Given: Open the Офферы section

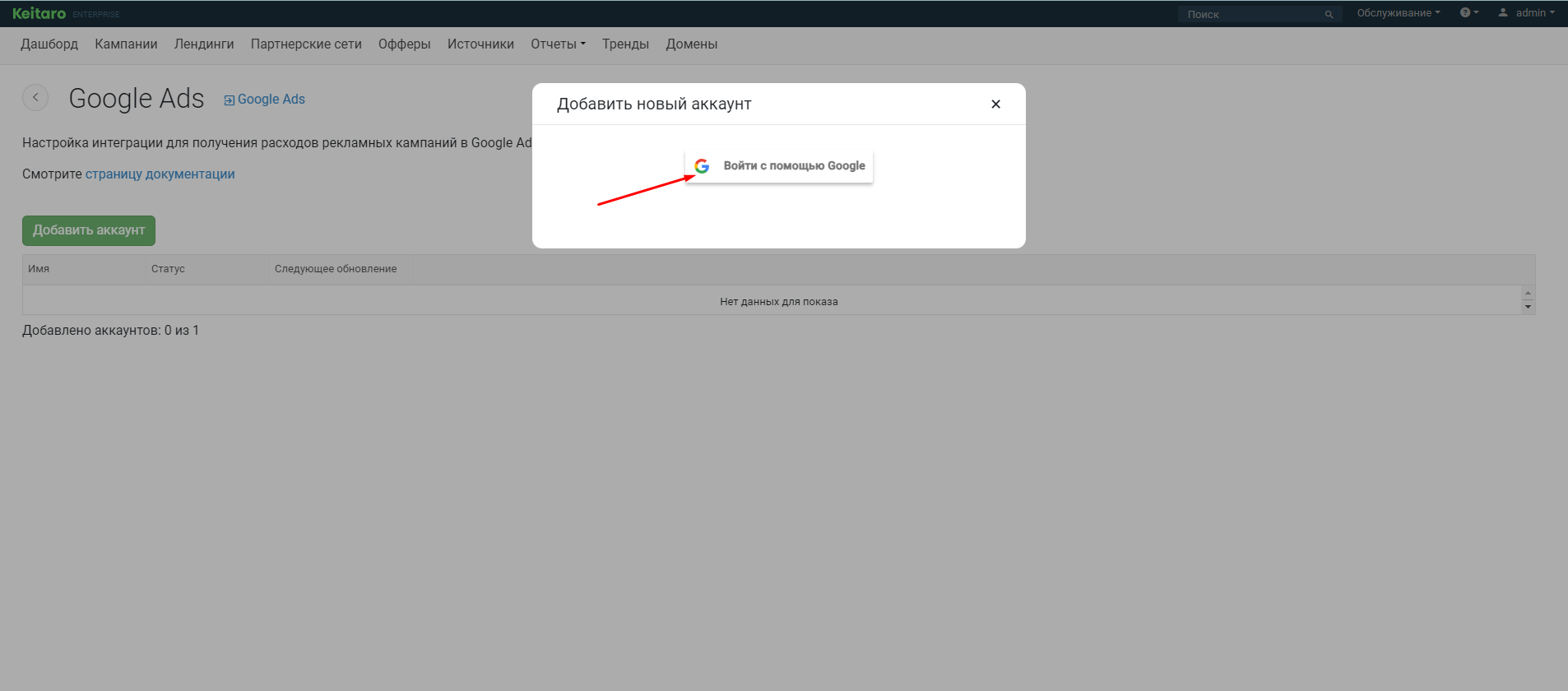Looking at the screenshot, I should (405, 44).
